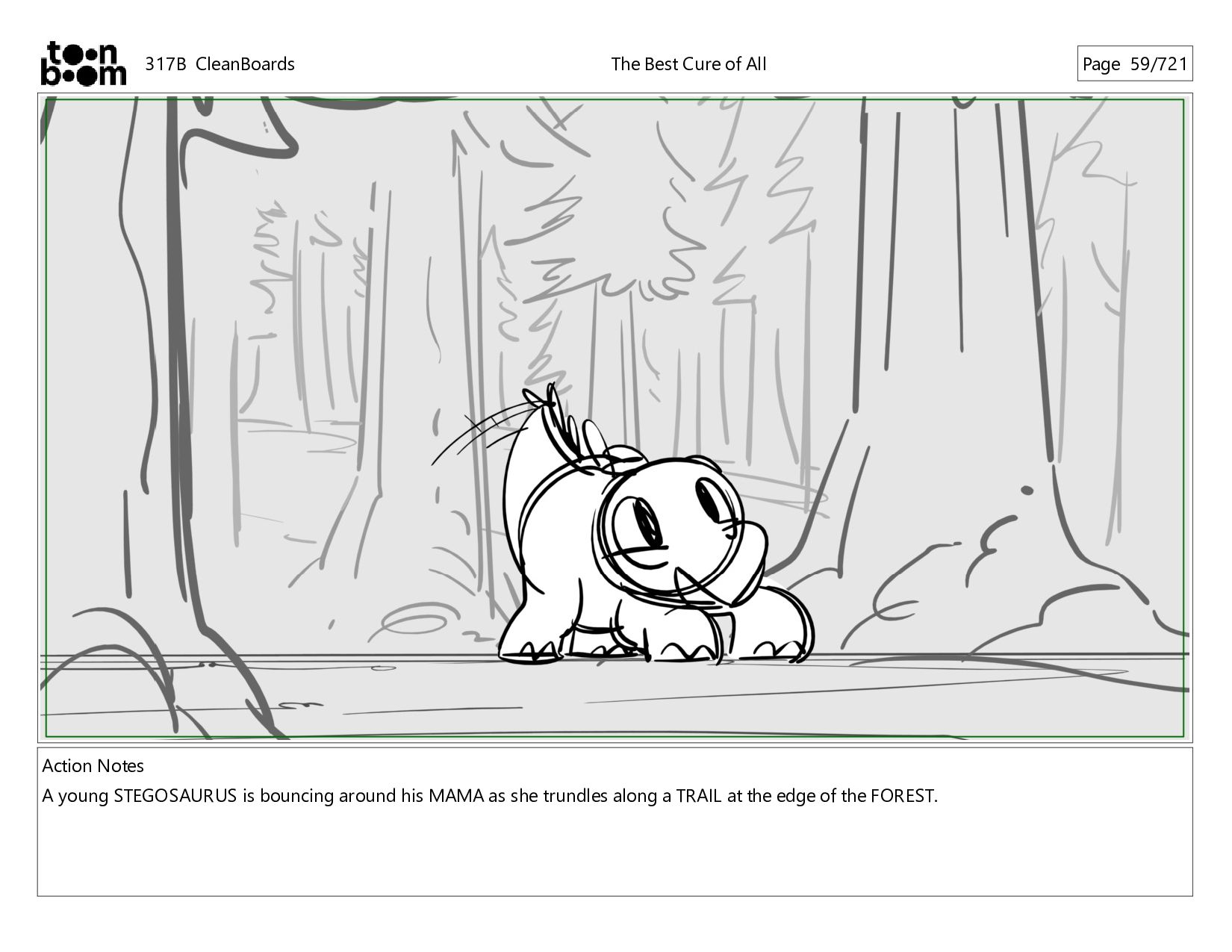Click the 'Page 59/721' page indicator box

click(x=1134, y=64)
